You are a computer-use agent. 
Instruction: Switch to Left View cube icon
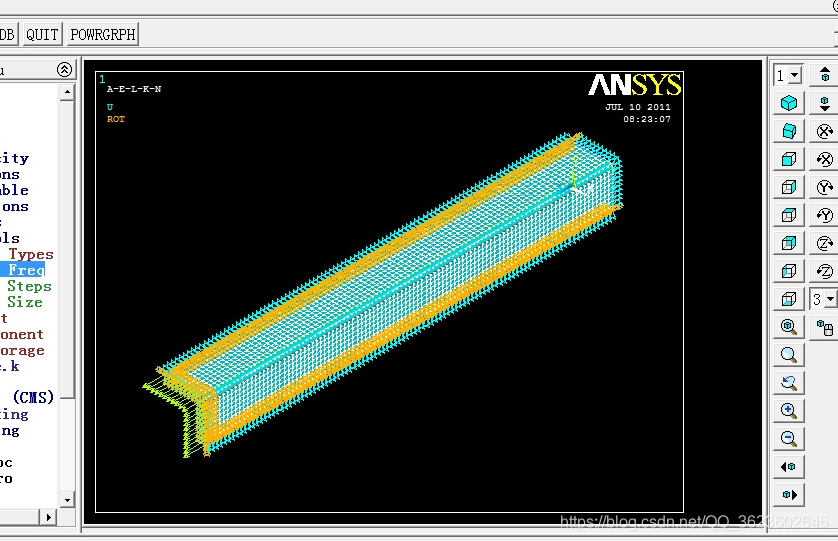789,271
